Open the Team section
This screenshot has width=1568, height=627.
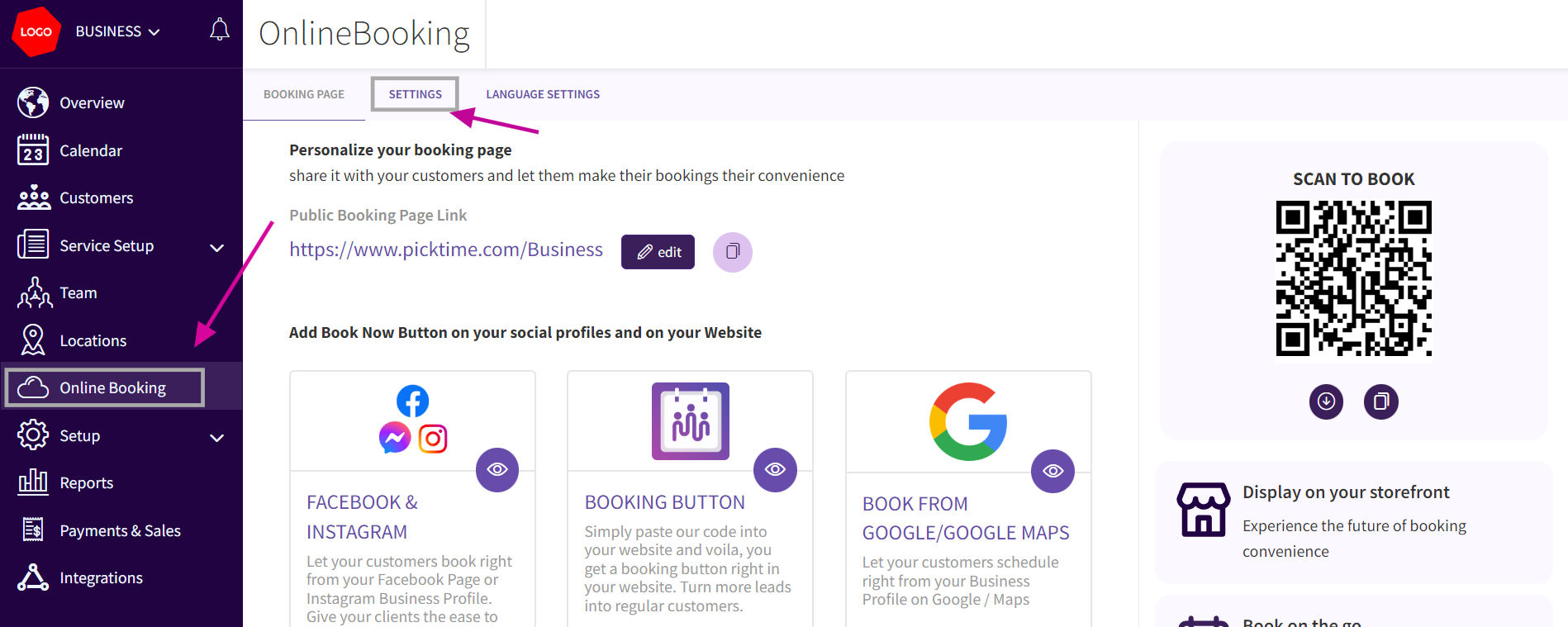[78, 293]
